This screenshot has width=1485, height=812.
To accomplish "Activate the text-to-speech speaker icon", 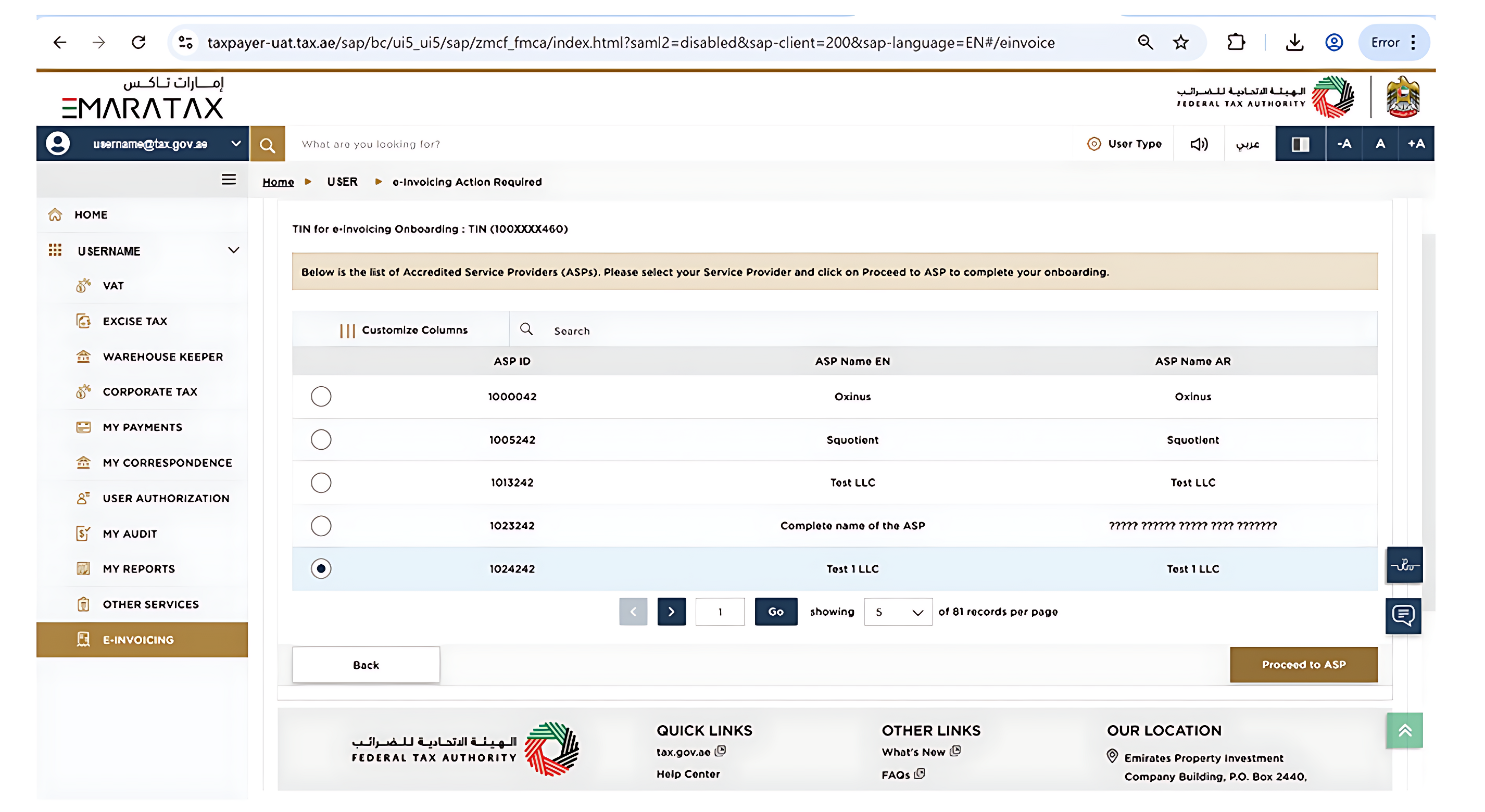I will click(x=1199, y=144).
